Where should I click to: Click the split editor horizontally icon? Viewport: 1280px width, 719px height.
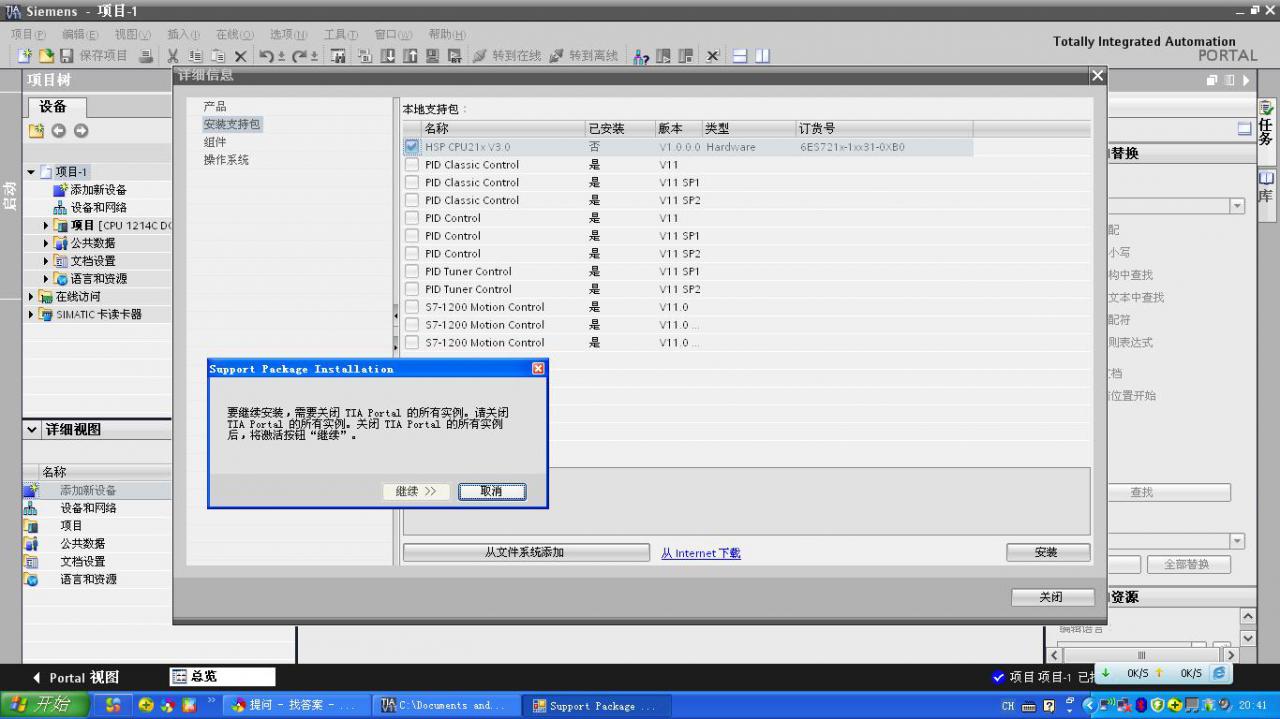click(740, 56)
